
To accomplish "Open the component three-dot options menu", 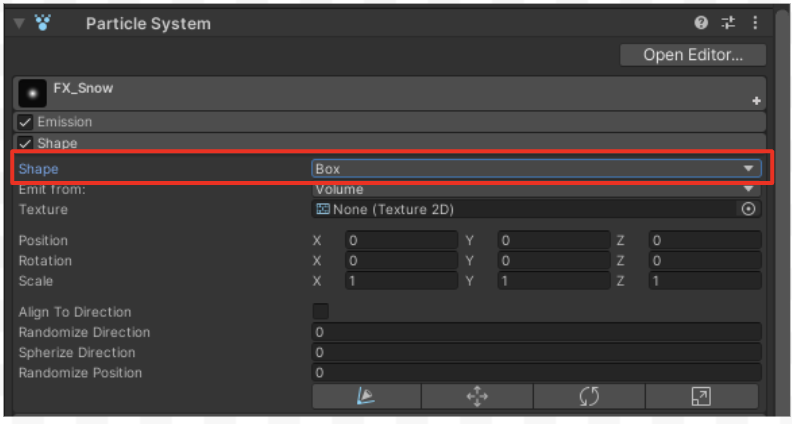I will coord(755,23).
